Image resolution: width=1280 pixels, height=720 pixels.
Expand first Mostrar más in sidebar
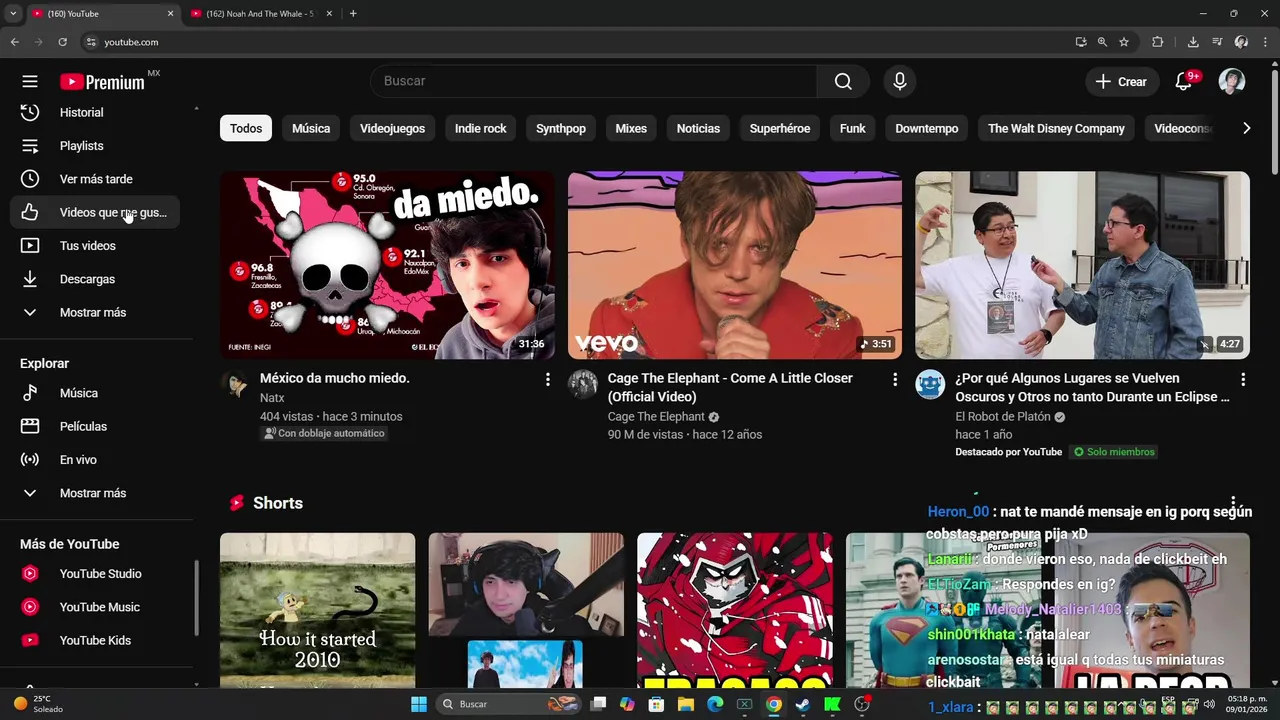click(96, 312)
